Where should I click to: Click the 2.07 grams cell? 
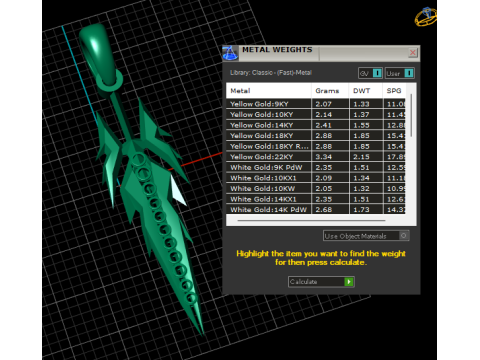[330, 104]
